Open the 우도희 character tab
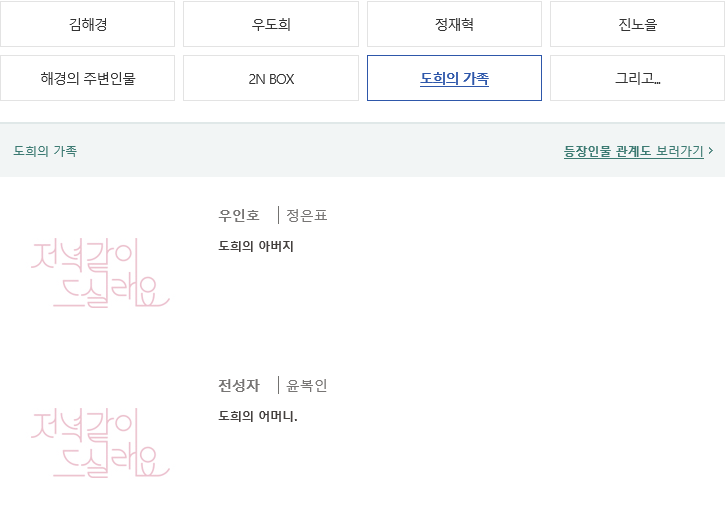The image size is (727, 508). [271, 24]
